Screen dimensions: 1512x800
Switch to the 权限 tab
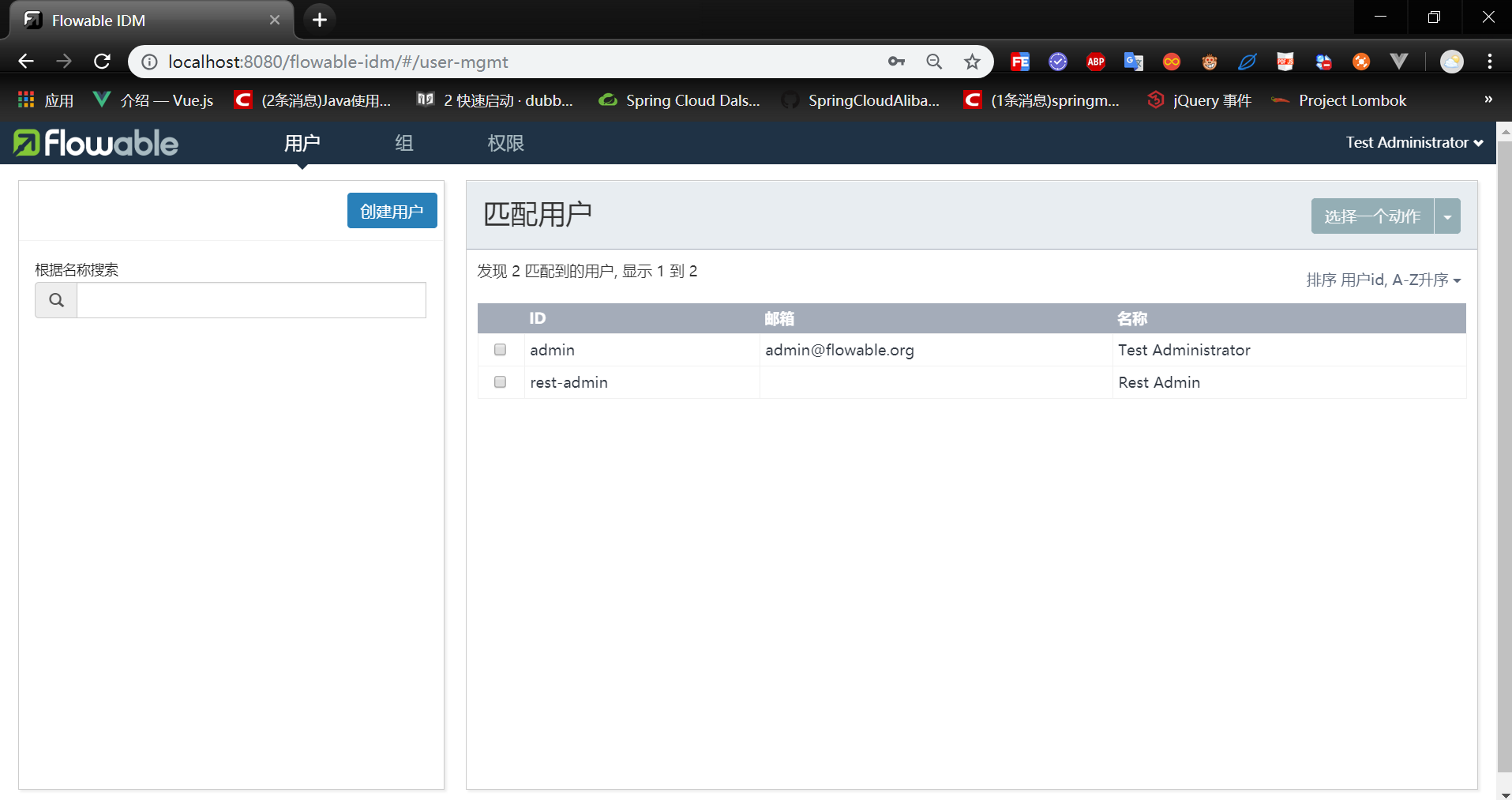click(506, 143)
